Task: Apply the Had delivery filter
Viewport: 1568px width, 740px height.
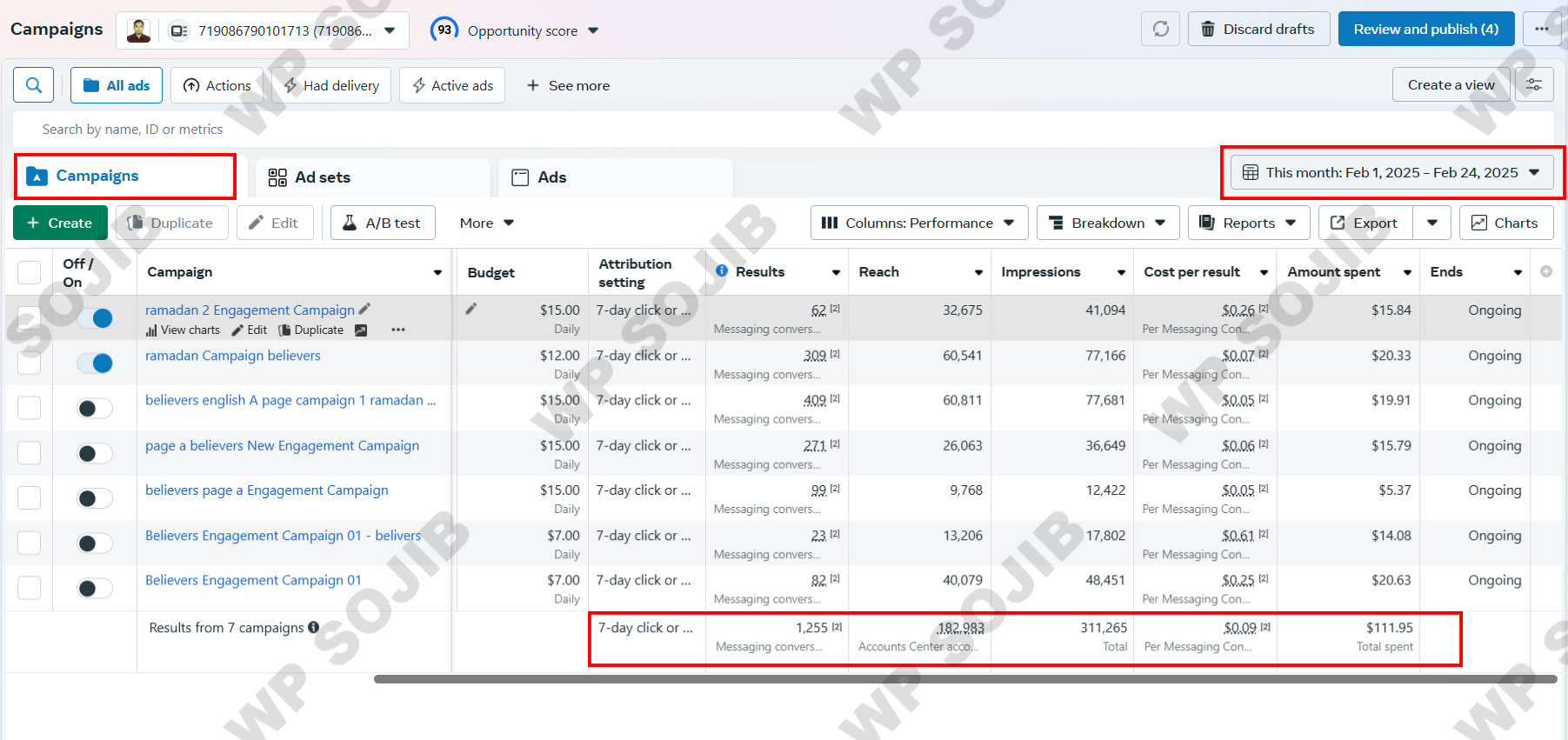Action: point(331,85)
